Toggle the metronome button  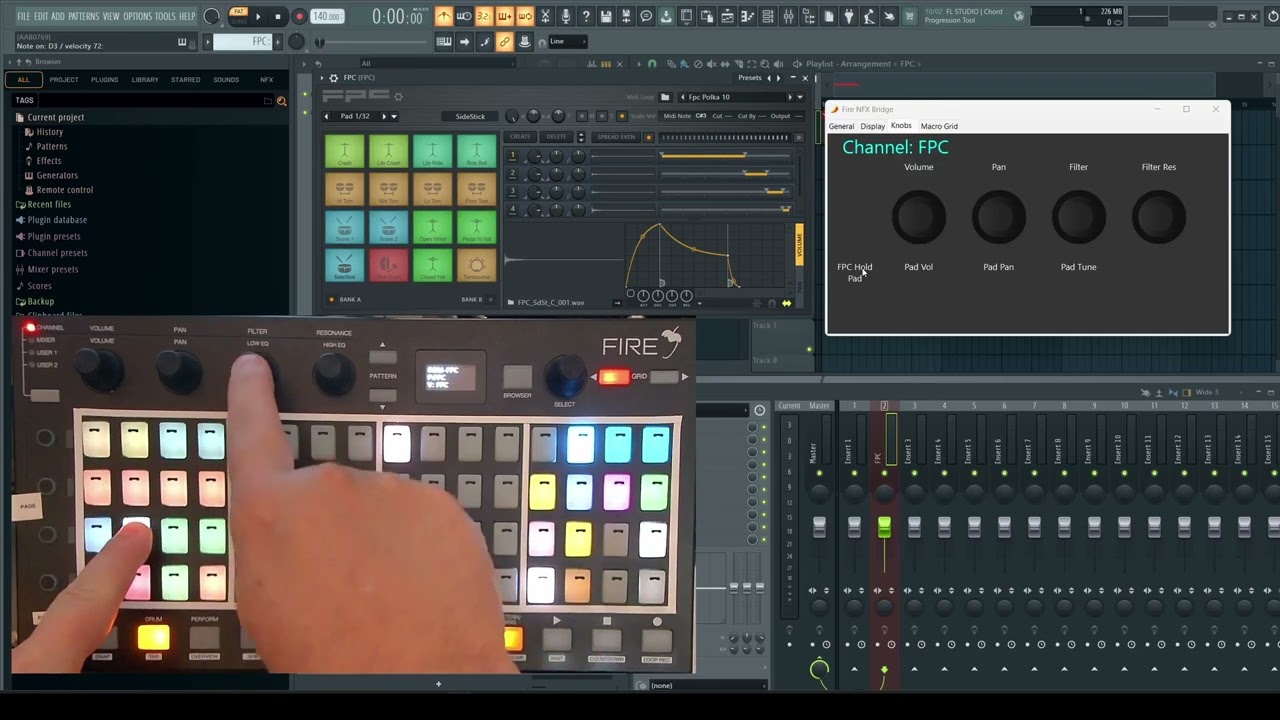point(444,16)
